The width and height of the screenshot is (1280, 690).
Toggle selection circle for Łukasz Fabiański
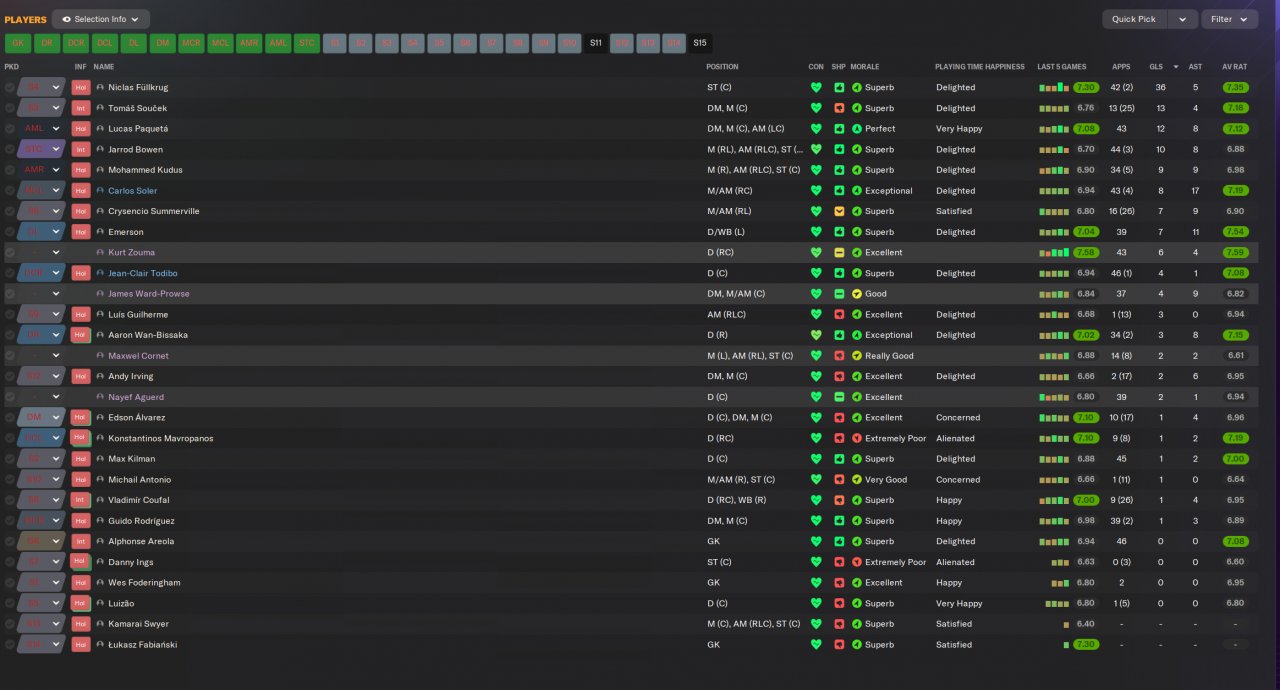(x=10, y=644)
